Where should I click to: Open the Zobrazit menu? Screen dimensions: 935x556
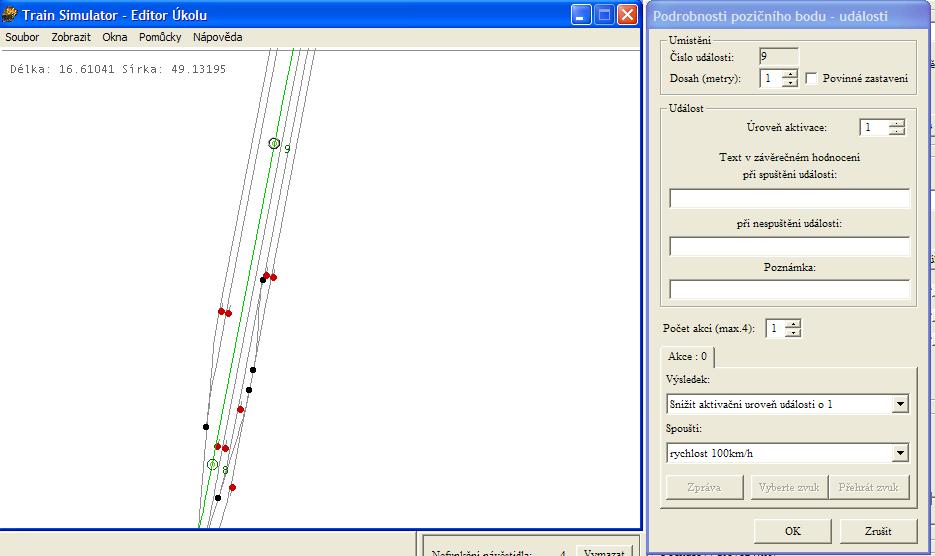[x=71, y=37]
